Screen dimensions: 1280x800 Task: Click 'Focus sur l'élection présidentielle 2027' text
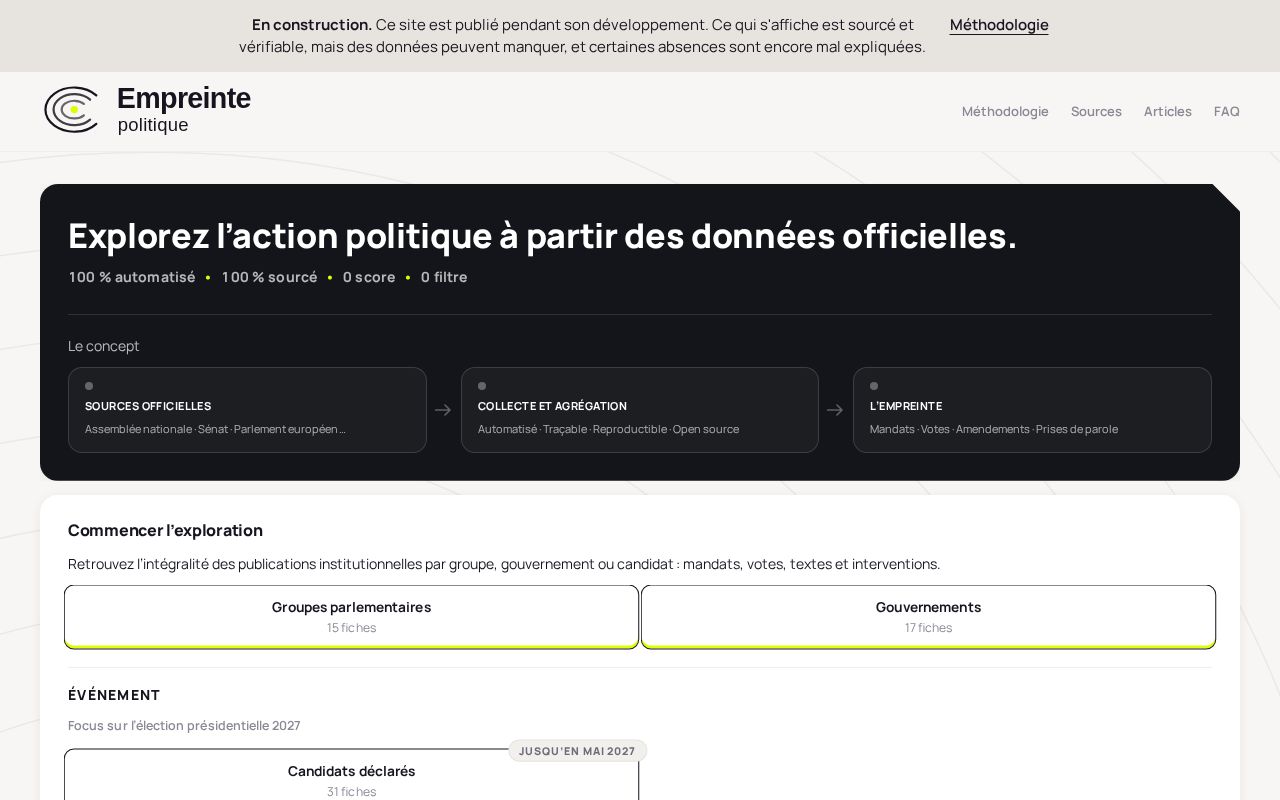tap(184, 725)
